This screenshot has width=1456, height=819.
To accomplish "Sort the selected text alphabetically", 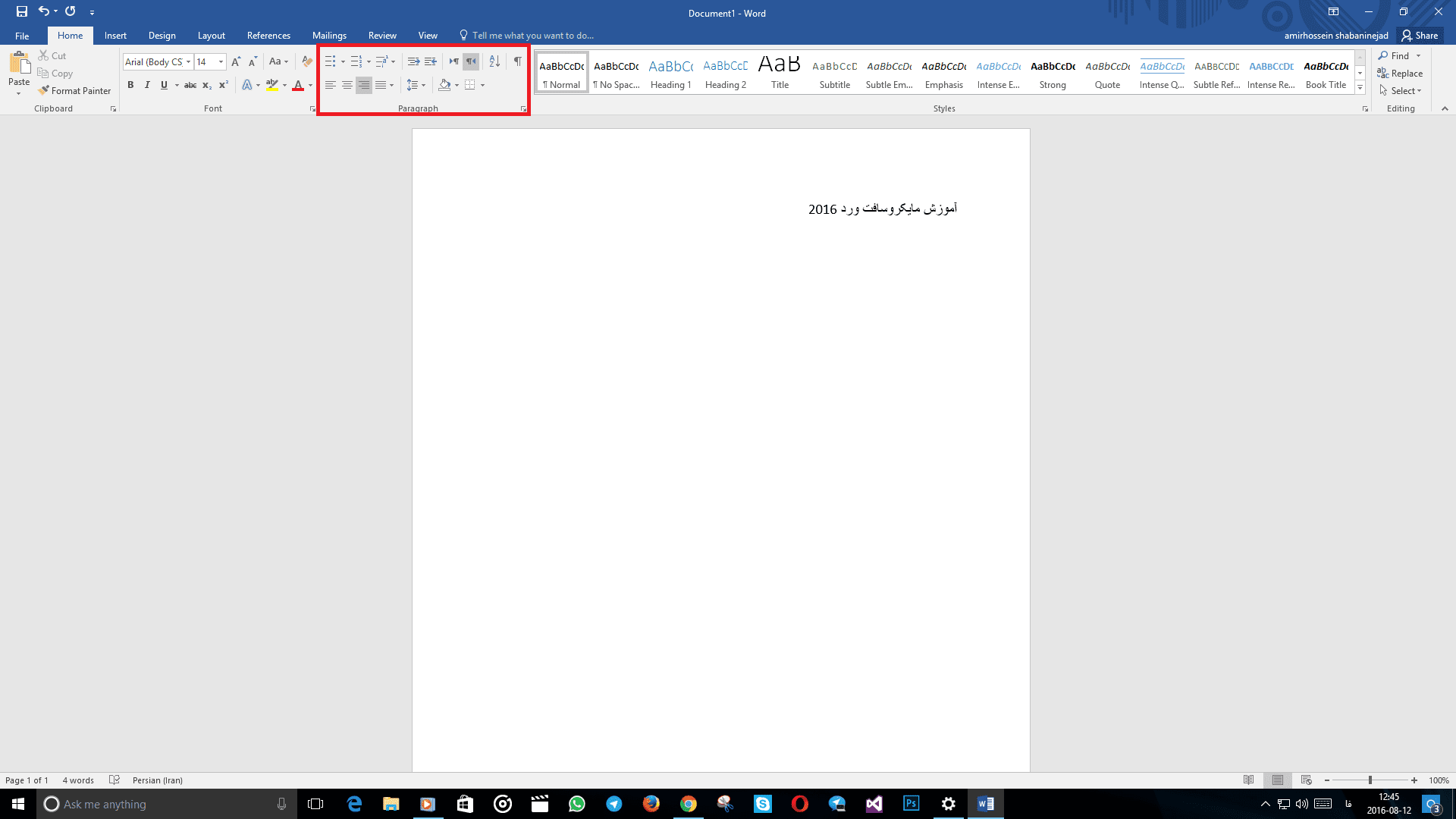I will pos(494,61).
